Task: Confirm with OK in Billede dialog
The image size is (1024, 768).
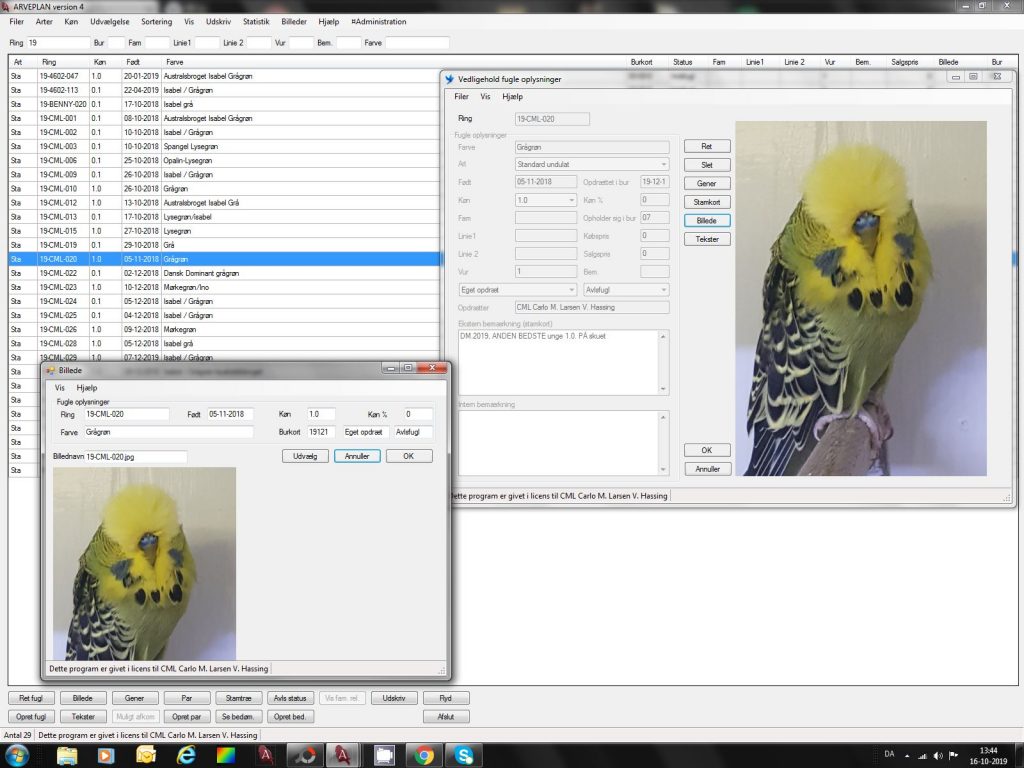Action: pos(409,456)
